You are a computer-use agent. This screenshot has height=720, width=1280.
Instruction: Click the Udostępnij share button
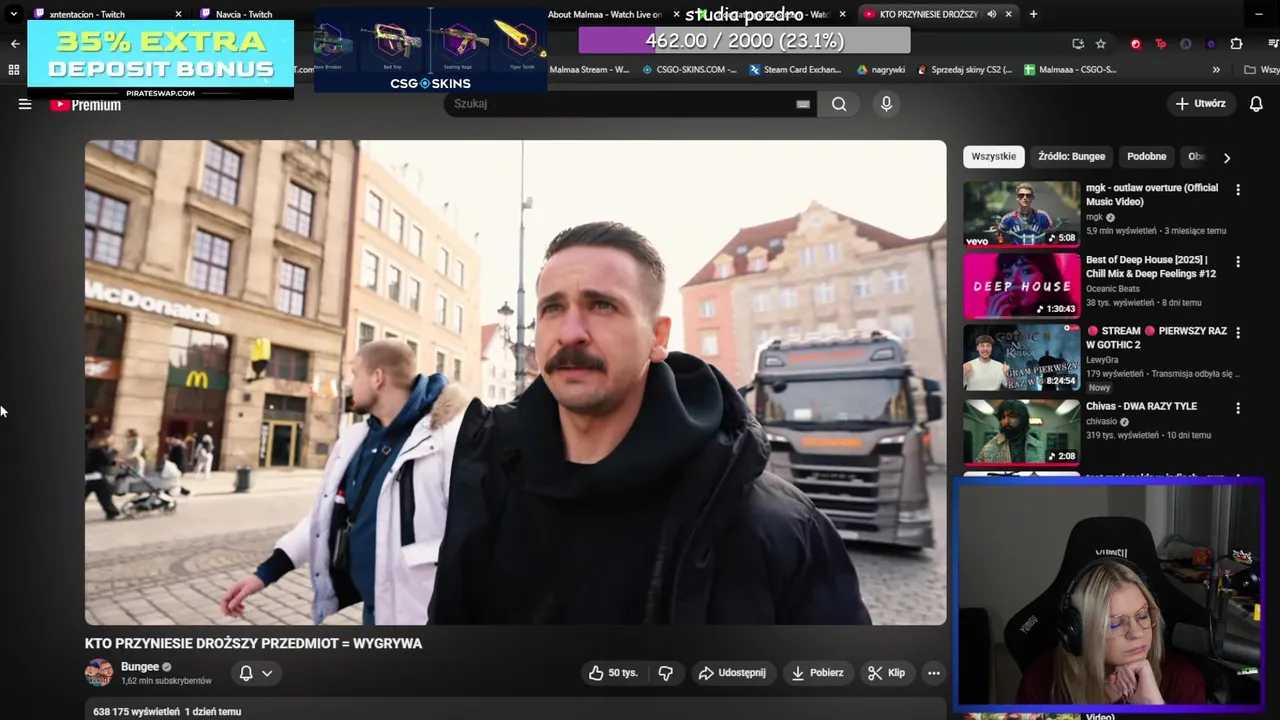pyautogui.click(x=732, y=673)
